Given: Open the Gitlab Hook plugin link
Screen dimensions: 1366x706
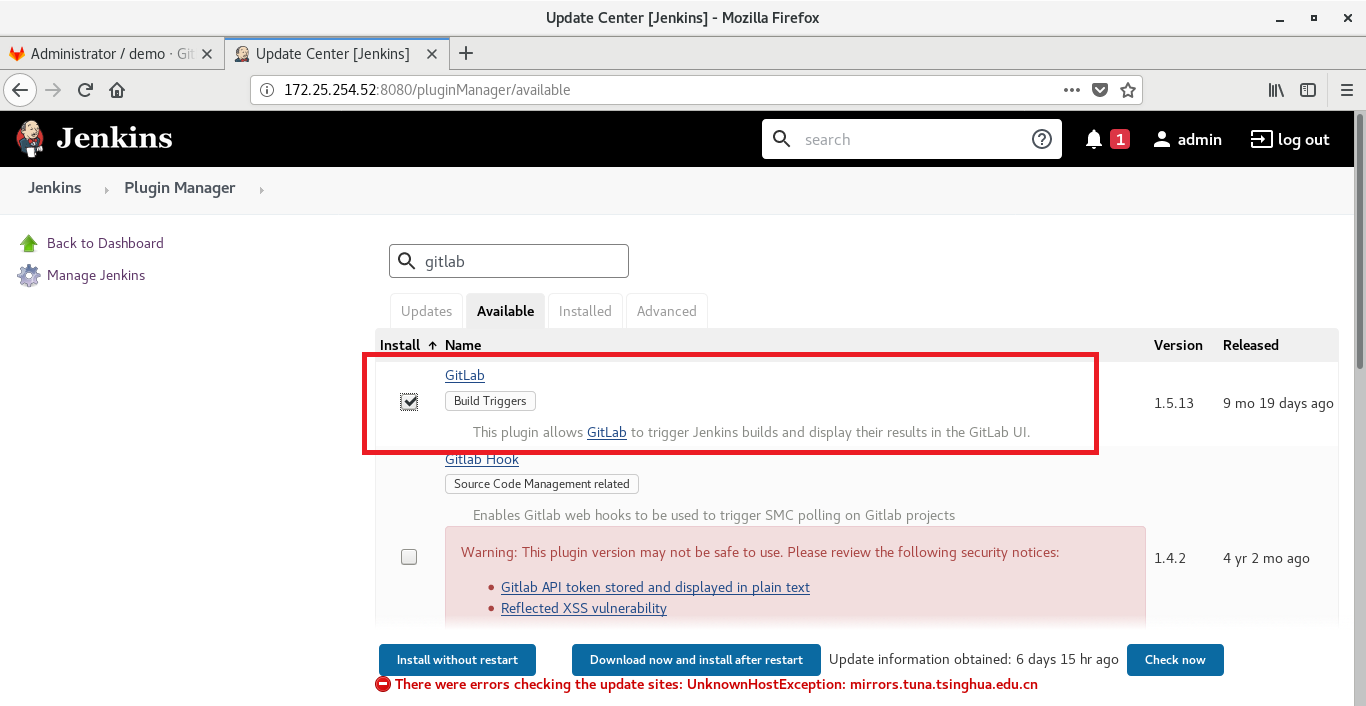Looking at the screenshot, I should 482,459.
